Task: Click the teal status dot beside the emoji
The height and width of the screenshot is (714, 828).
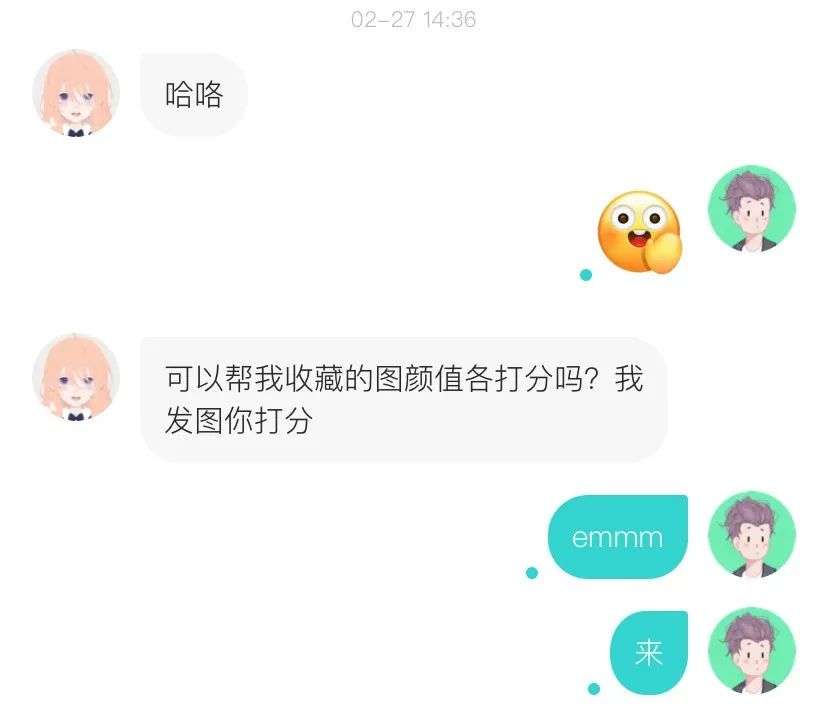Action: point(586,275)
